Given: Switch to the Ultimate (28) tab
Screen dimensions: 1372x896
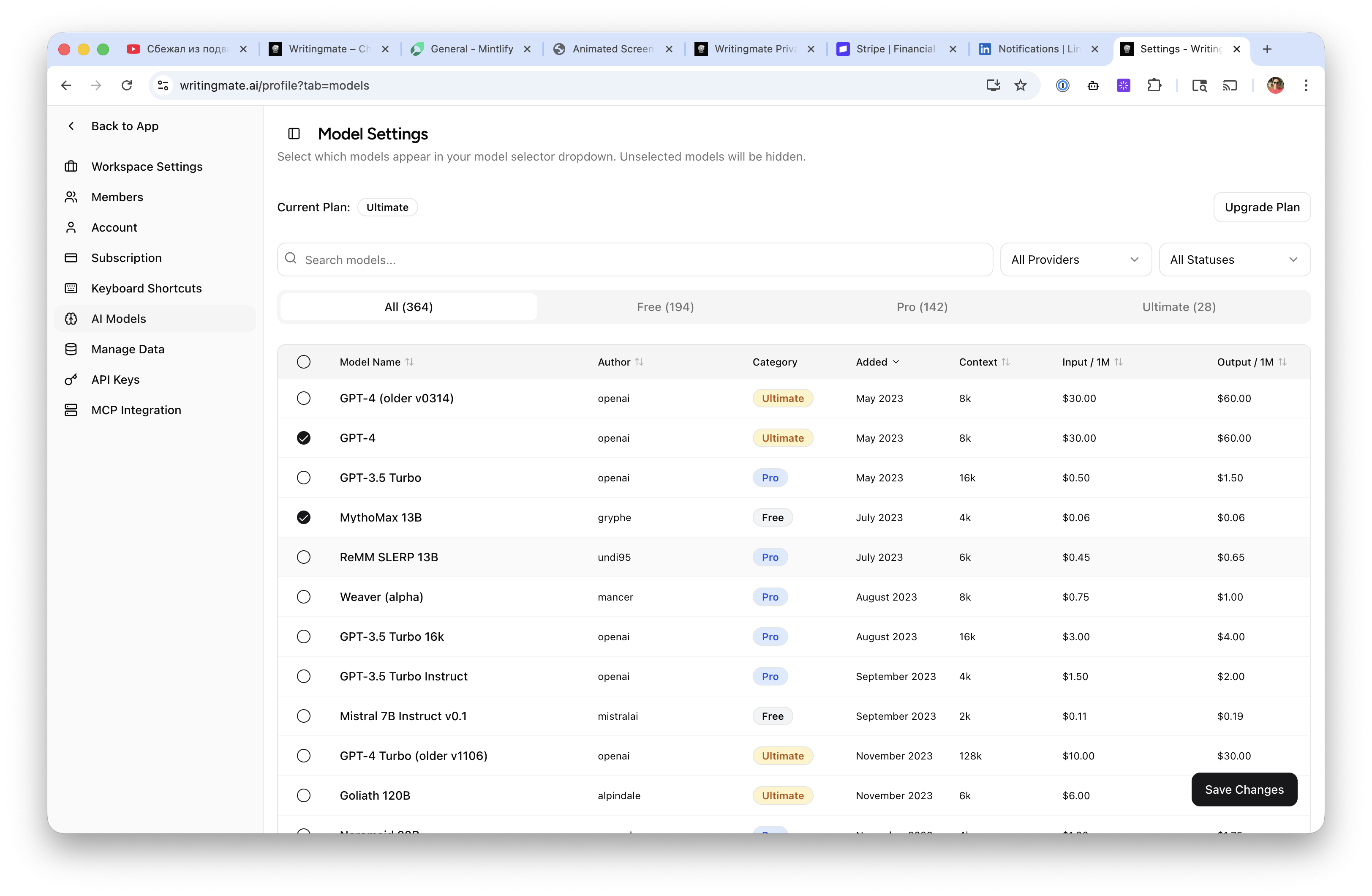Looking at the screenshot, I should click(x=1179, y=307).
